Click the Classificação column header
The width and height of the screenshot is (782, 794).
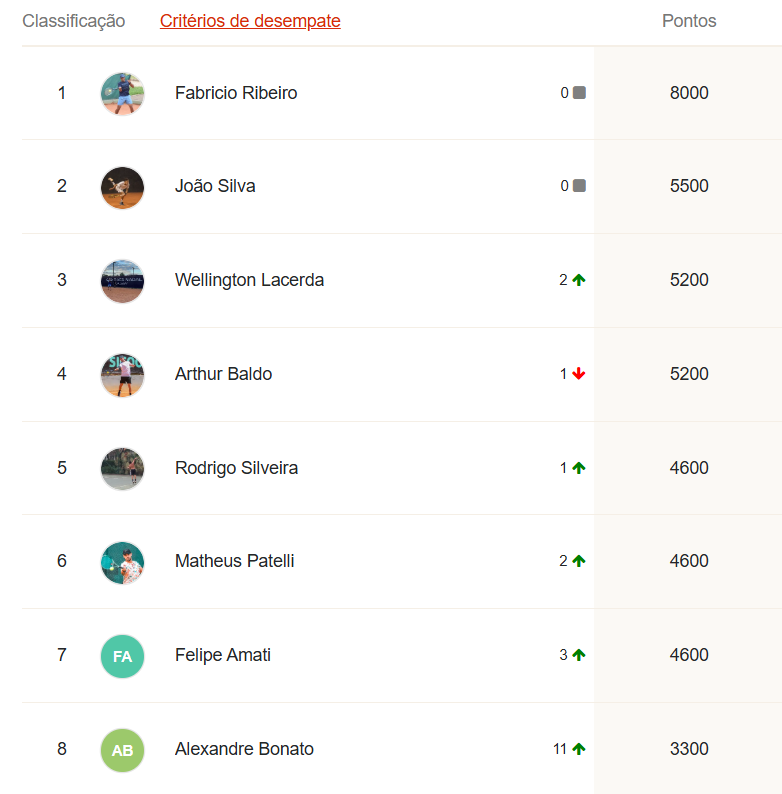point(74,21)
